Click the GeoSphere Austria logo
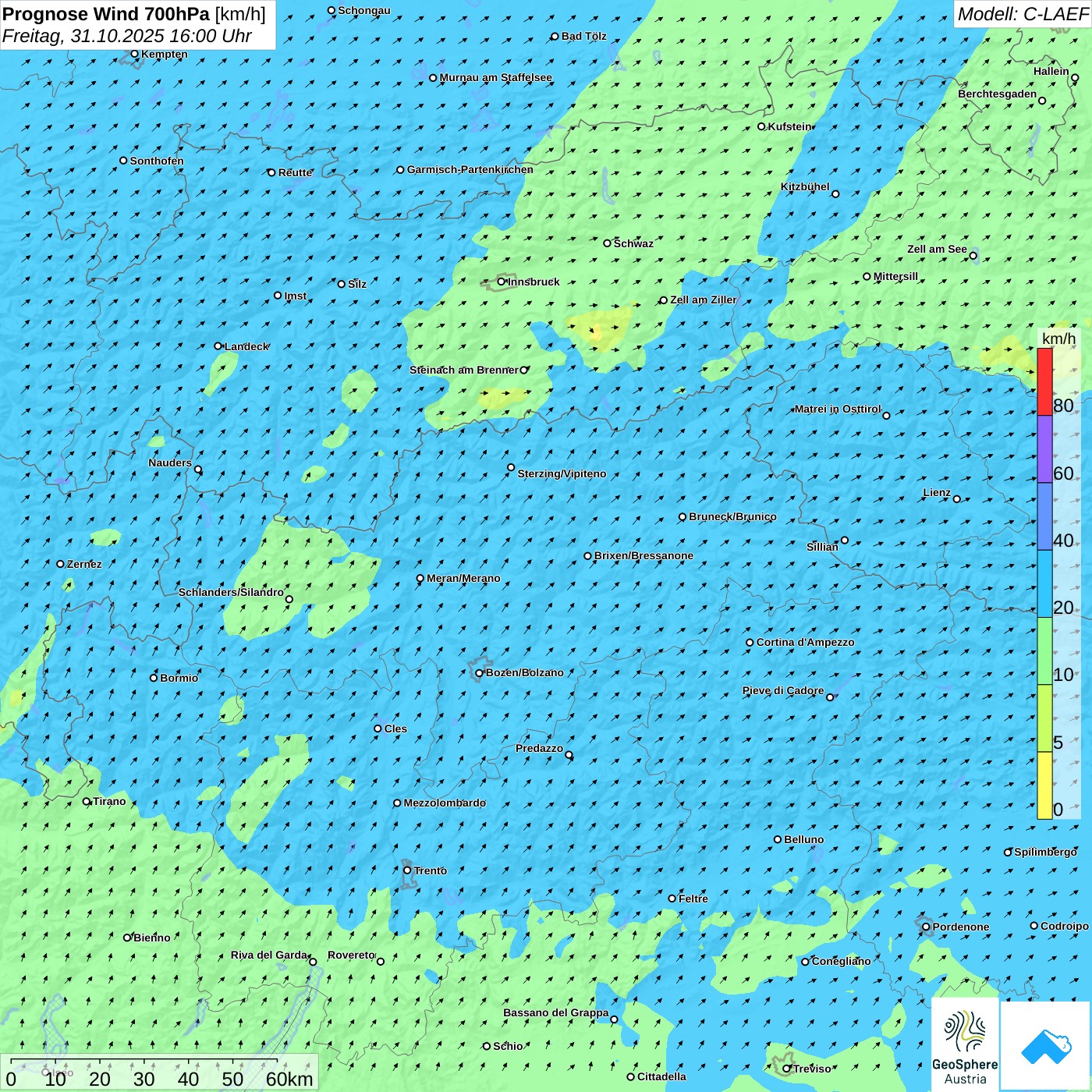 pos(965,1045)
